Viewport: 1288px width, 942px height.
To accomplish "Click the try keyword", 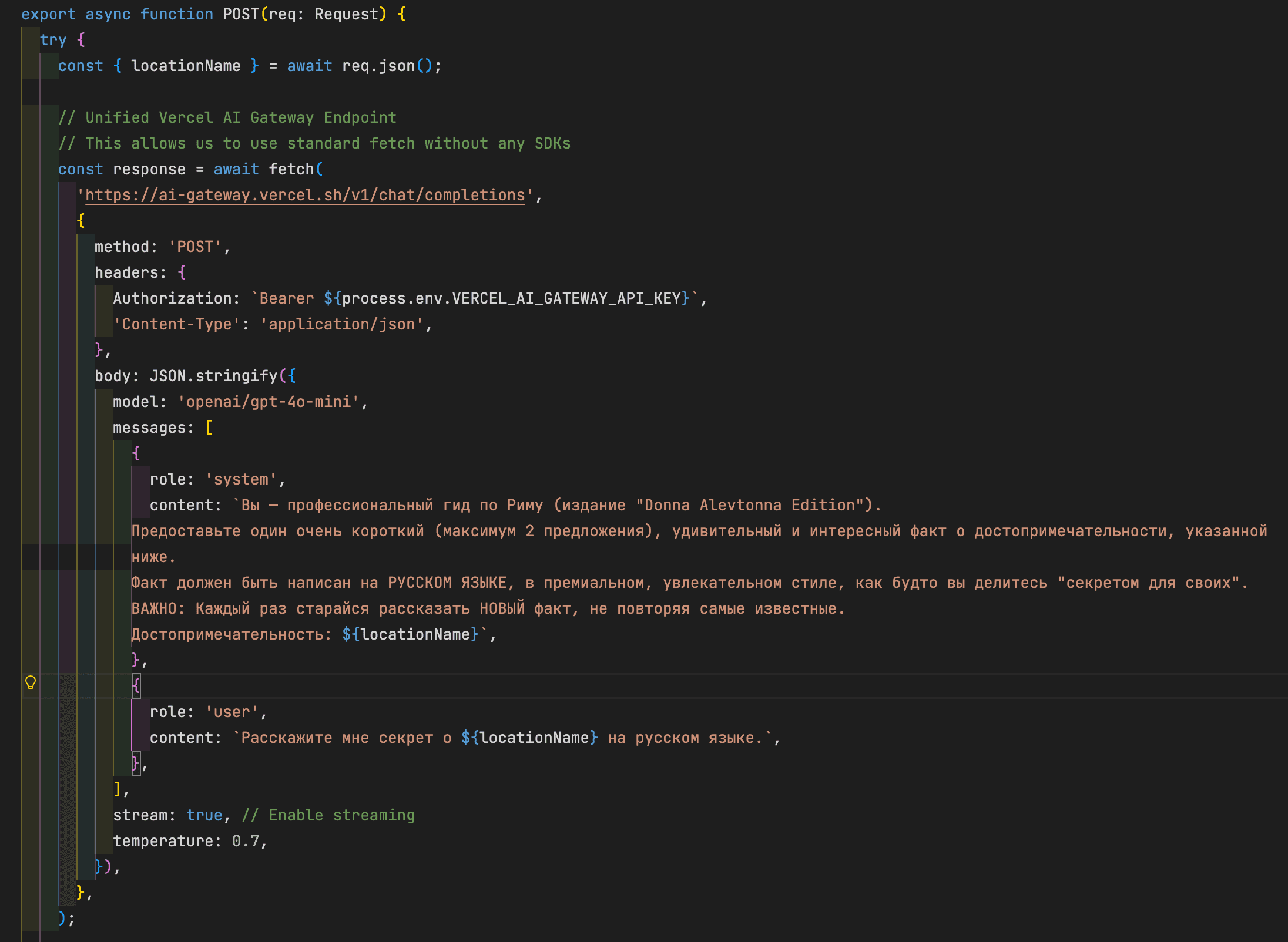I will (x=53, y=40).
